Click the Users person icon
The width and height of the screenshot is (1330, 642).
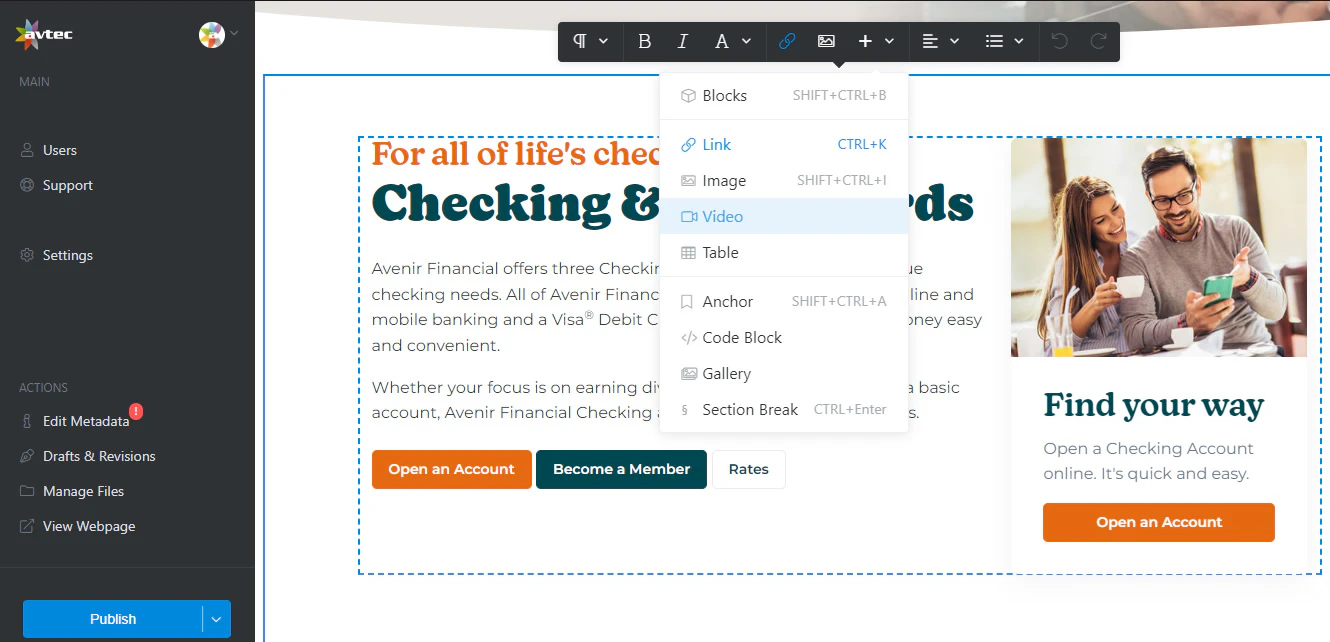[x=27, y=150]
